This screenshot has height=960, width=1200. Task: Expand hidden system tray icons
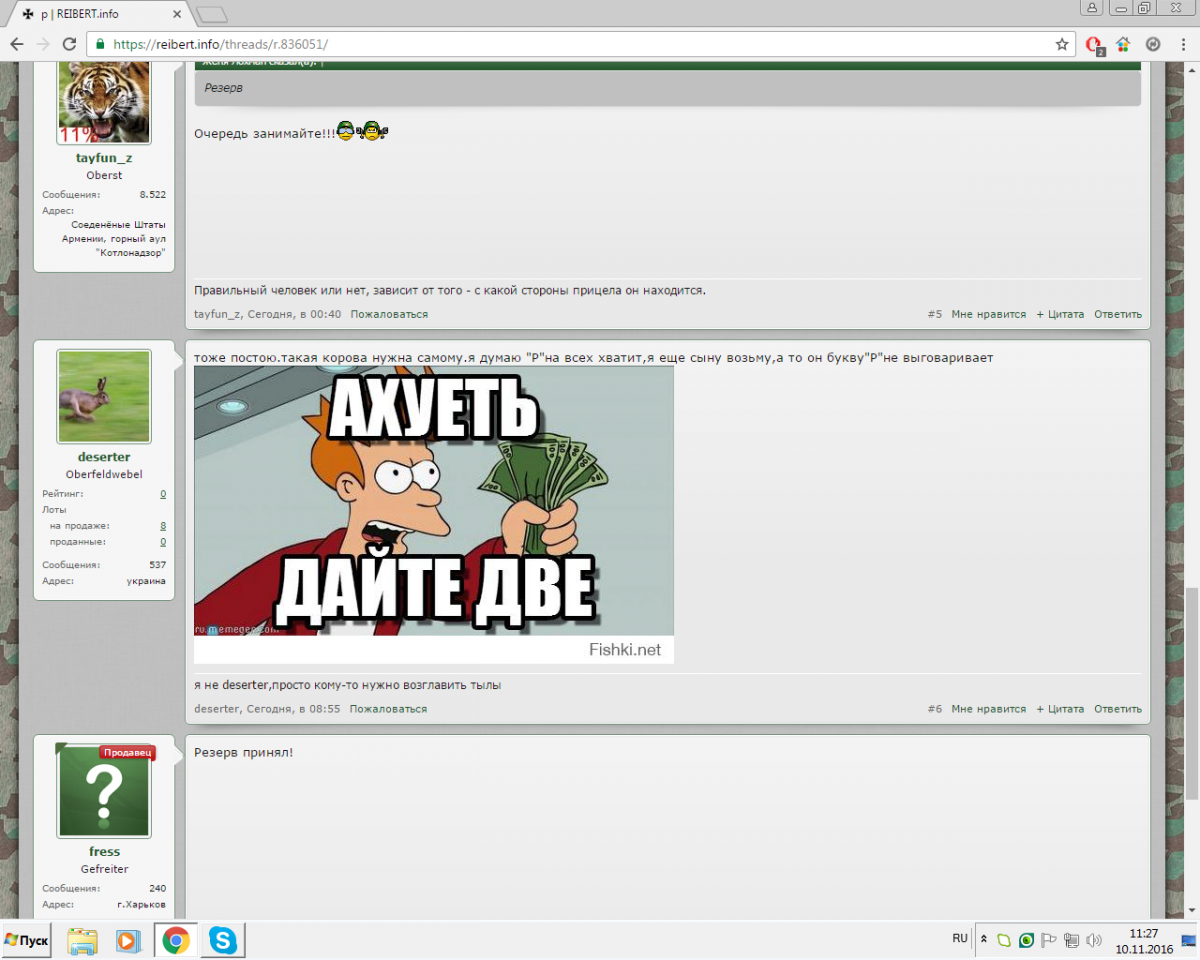984,941
